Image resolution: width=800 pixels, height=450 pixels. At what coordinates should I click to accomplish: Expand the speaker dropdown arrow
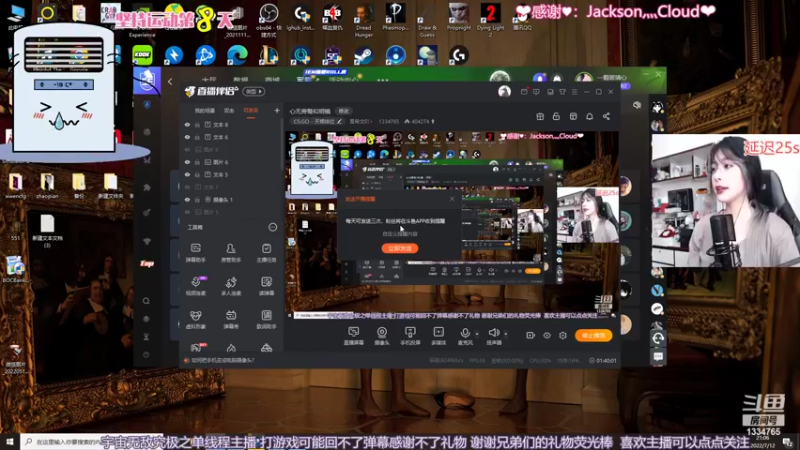pos(506,334)
